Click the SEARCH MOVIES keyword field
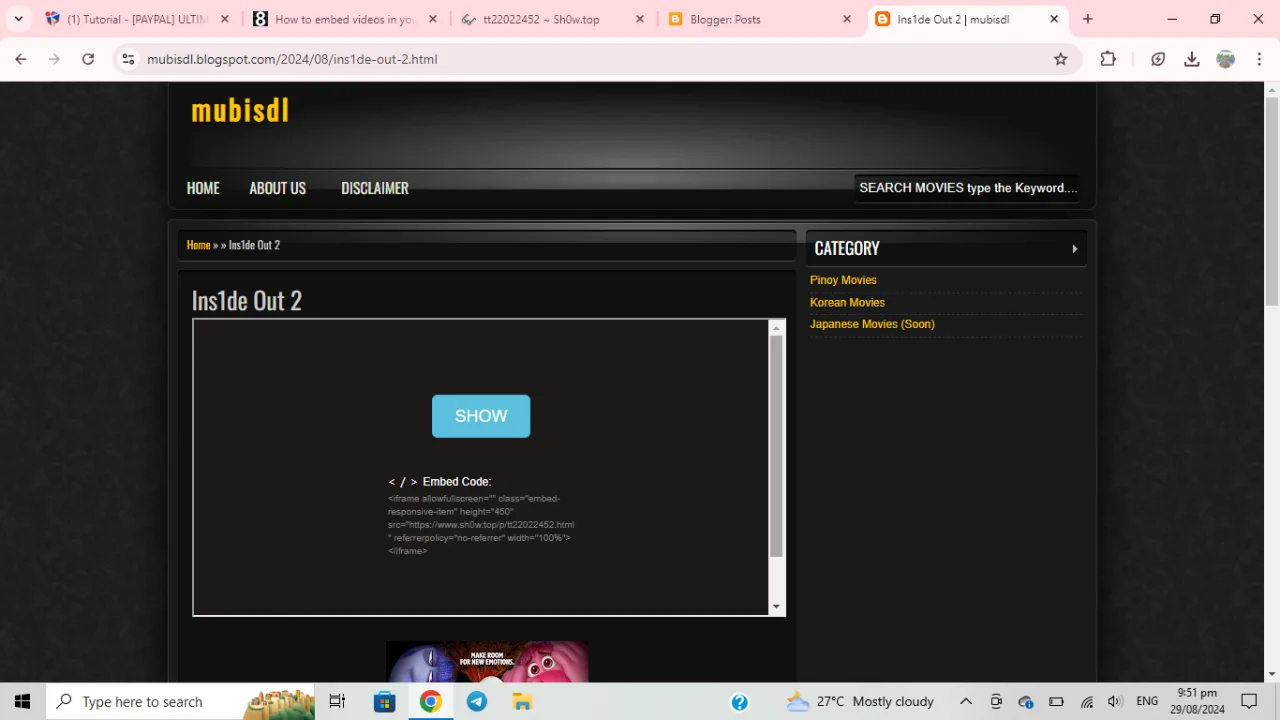 [967, 188]
